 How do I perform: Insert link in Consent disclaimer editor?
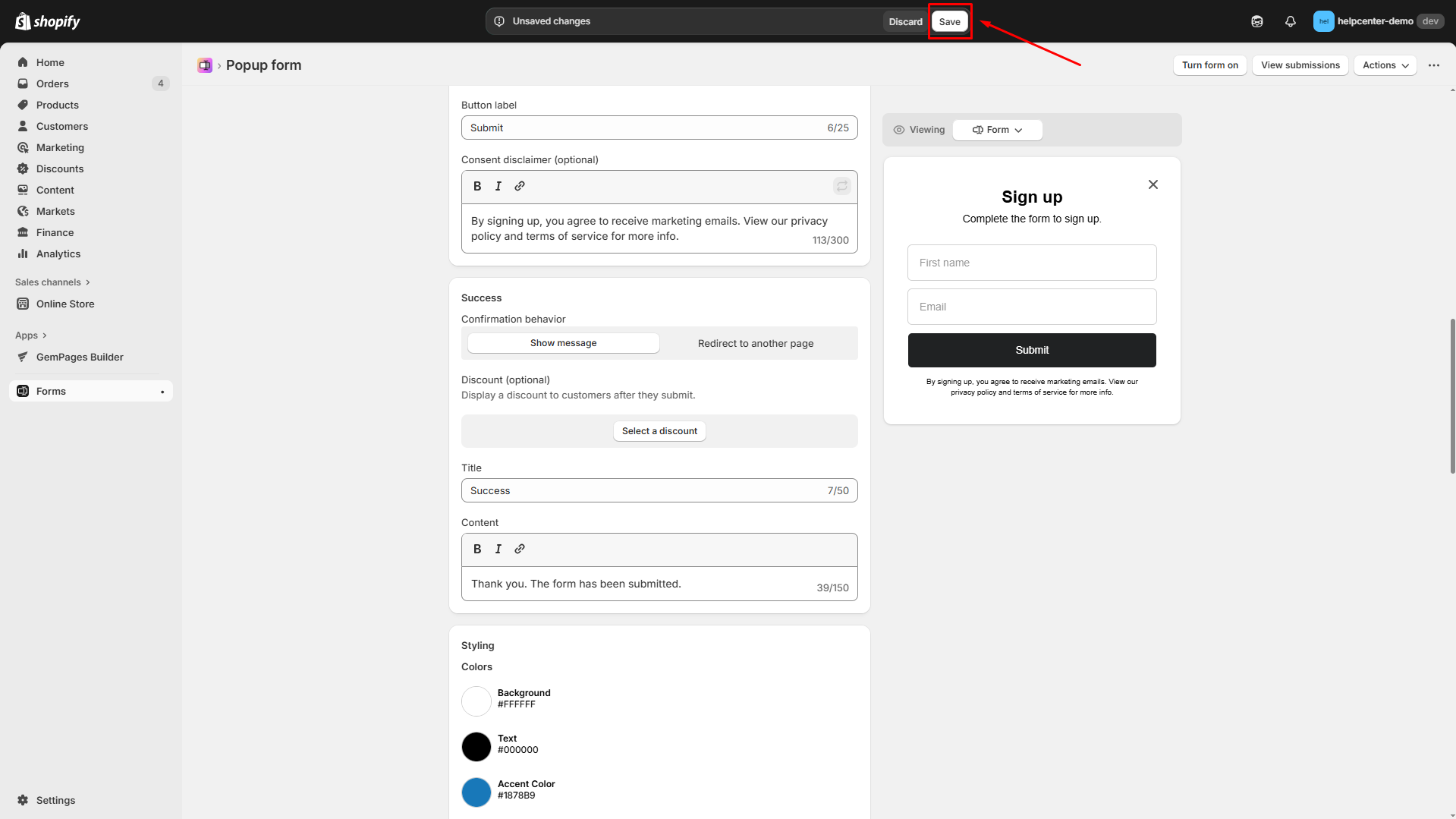(520, 186)
